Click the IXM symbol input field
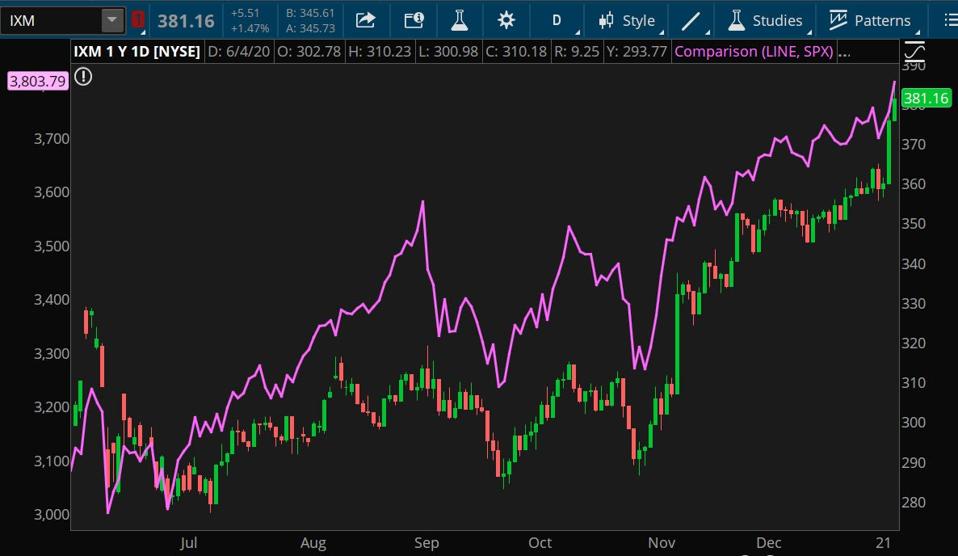958x556 pixels. 51,21
